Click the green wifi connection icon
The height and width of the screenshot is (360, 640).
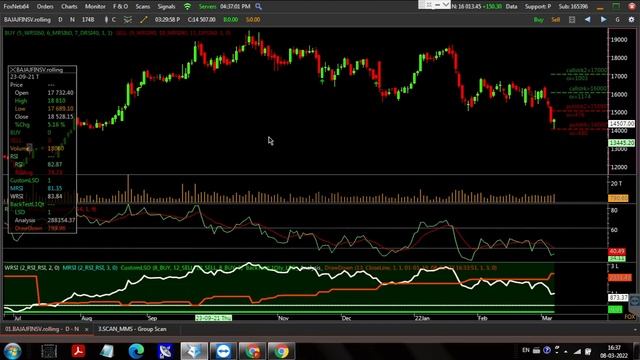(x=187, y=7)
